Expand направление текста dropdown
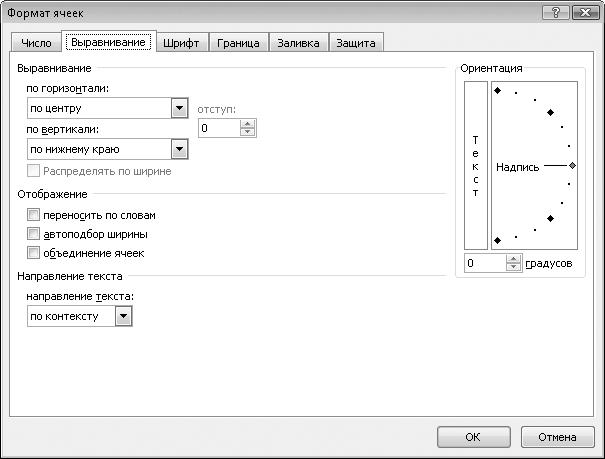The height and width of the screenshot is (459, 605). click(123, 317)
